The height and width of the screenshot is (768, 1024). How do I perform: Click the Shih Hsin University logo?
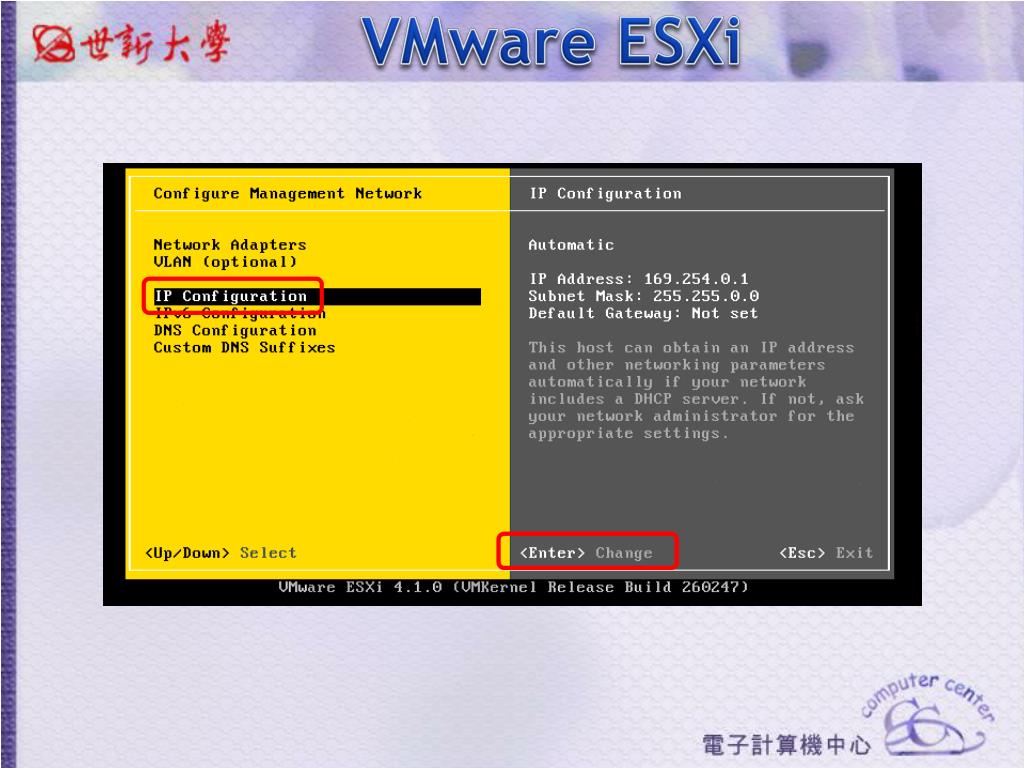pos(131,42)
